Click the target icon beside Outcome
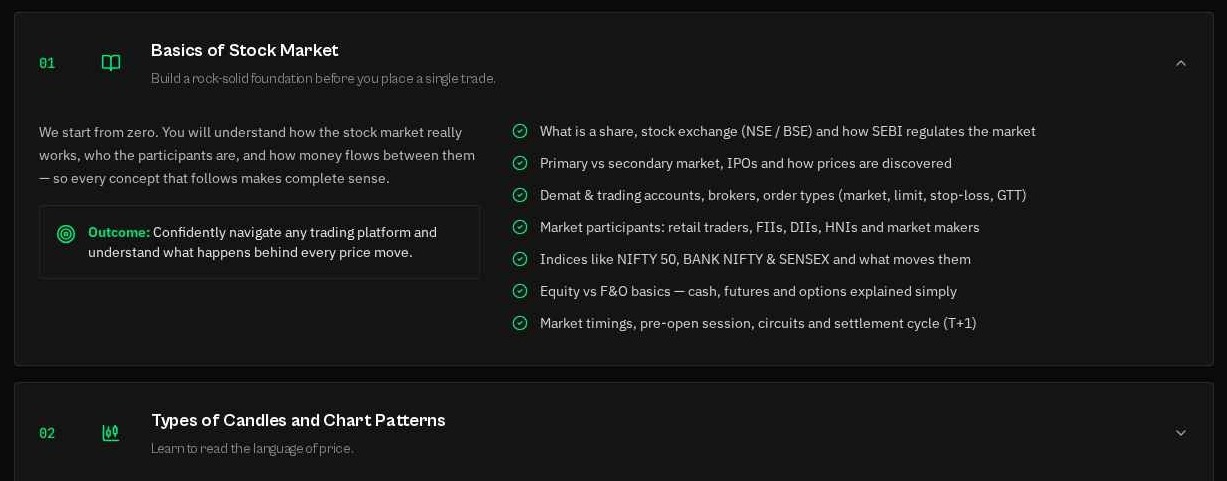 [66, 234]
